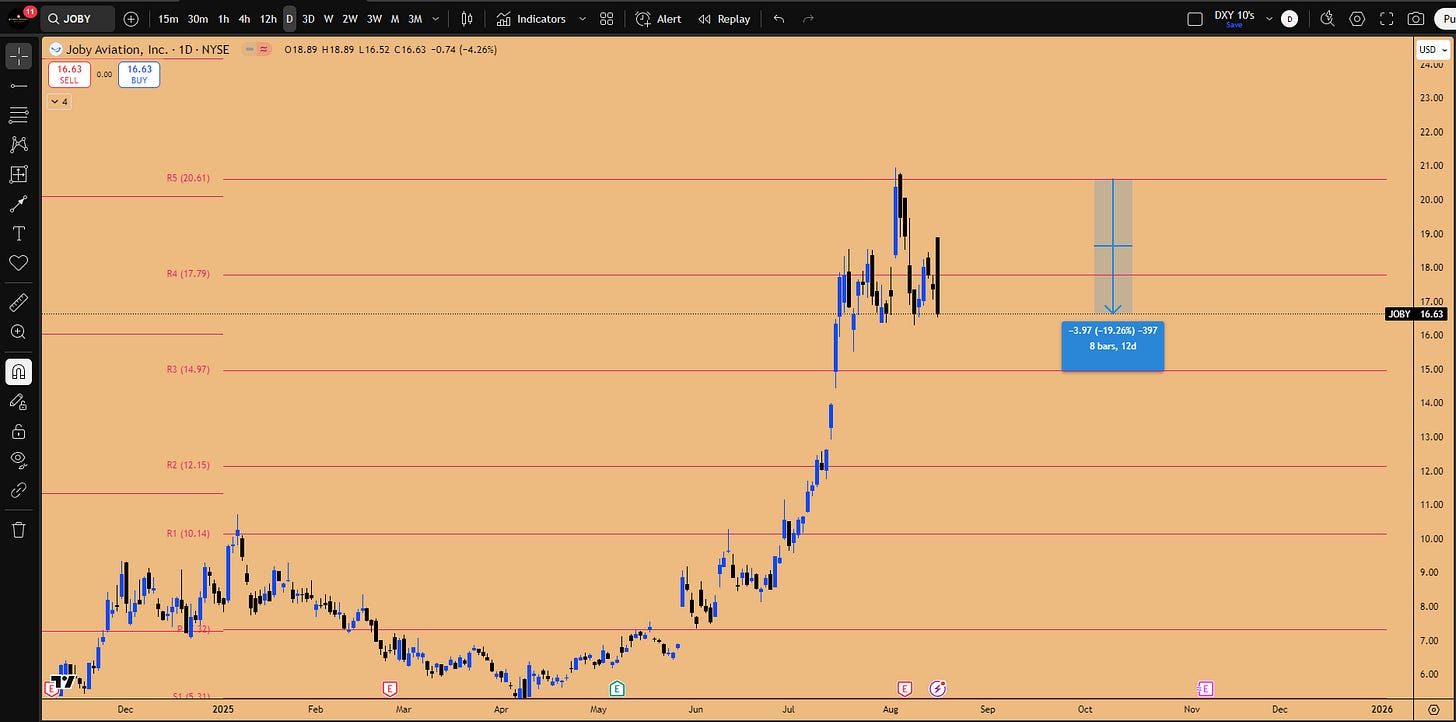
Task: Open the indicator templates grid icon
Action: pos(606,19)
